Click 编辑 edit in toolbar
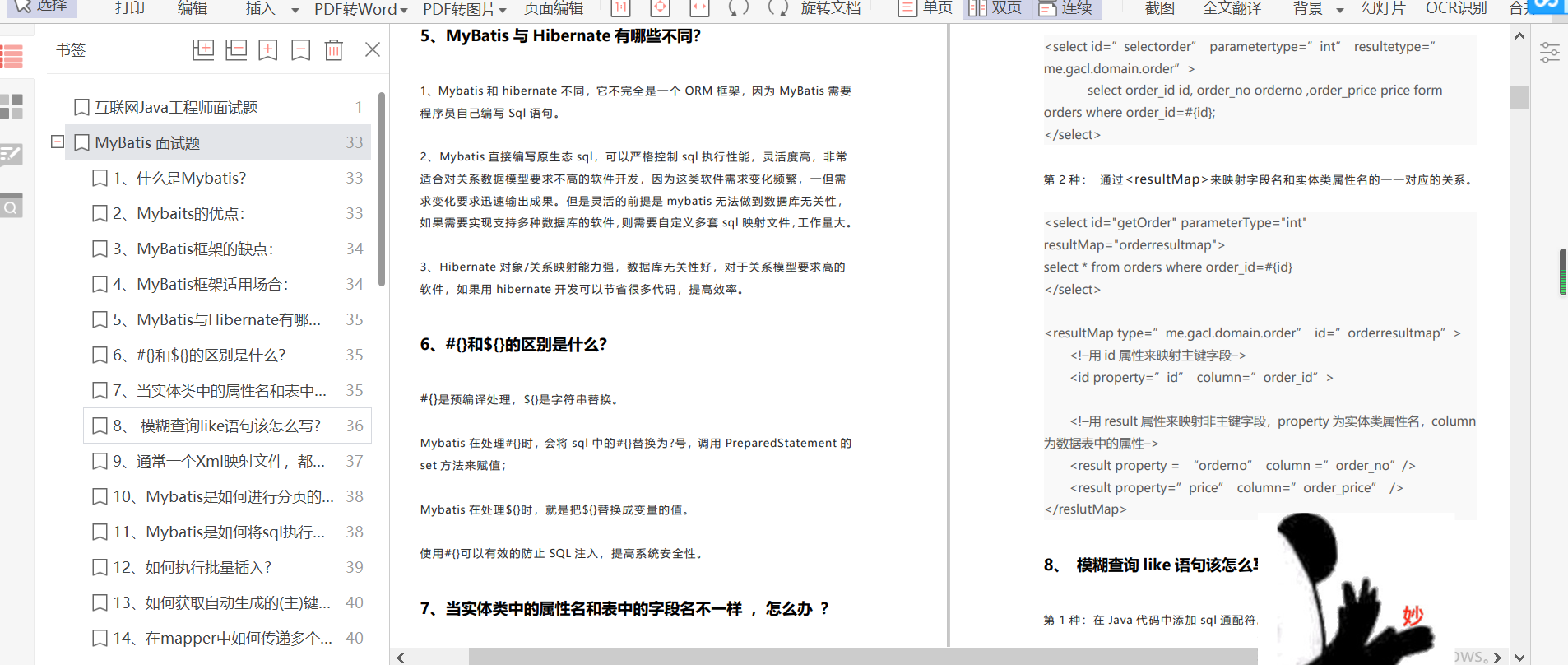The width and height of the screenshot is (1568, 665). 193,8
